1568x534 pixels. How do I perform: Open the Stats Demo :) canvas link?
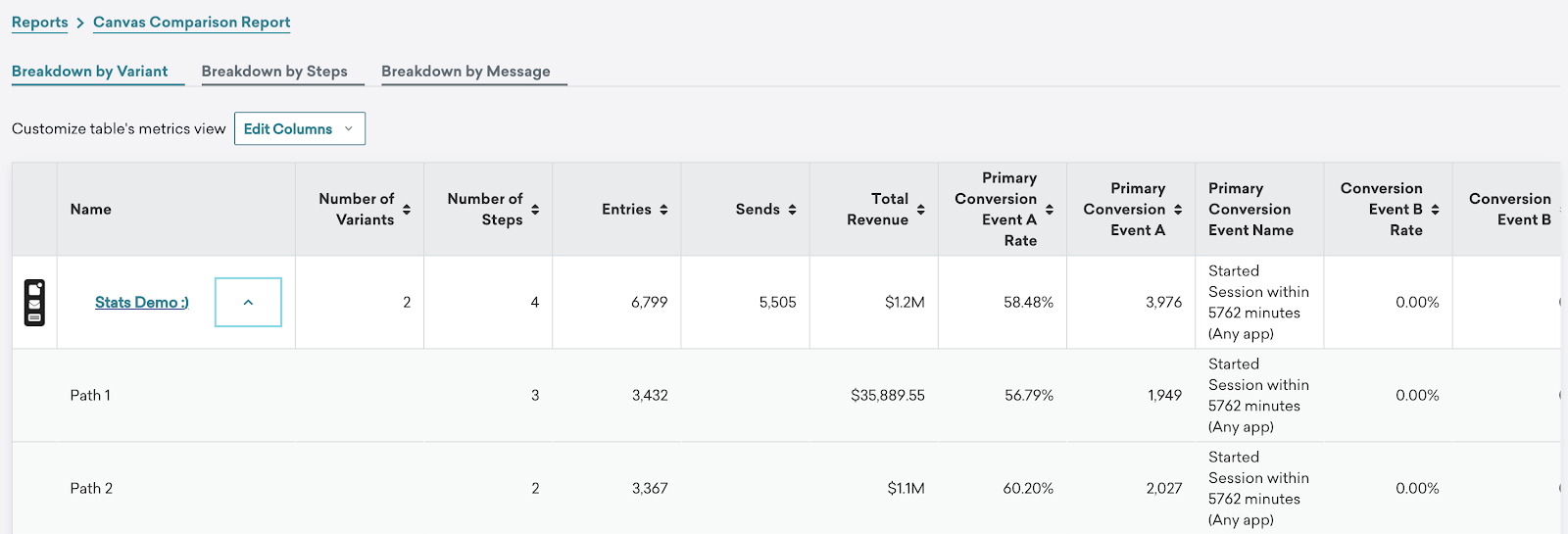click(142, 303)
